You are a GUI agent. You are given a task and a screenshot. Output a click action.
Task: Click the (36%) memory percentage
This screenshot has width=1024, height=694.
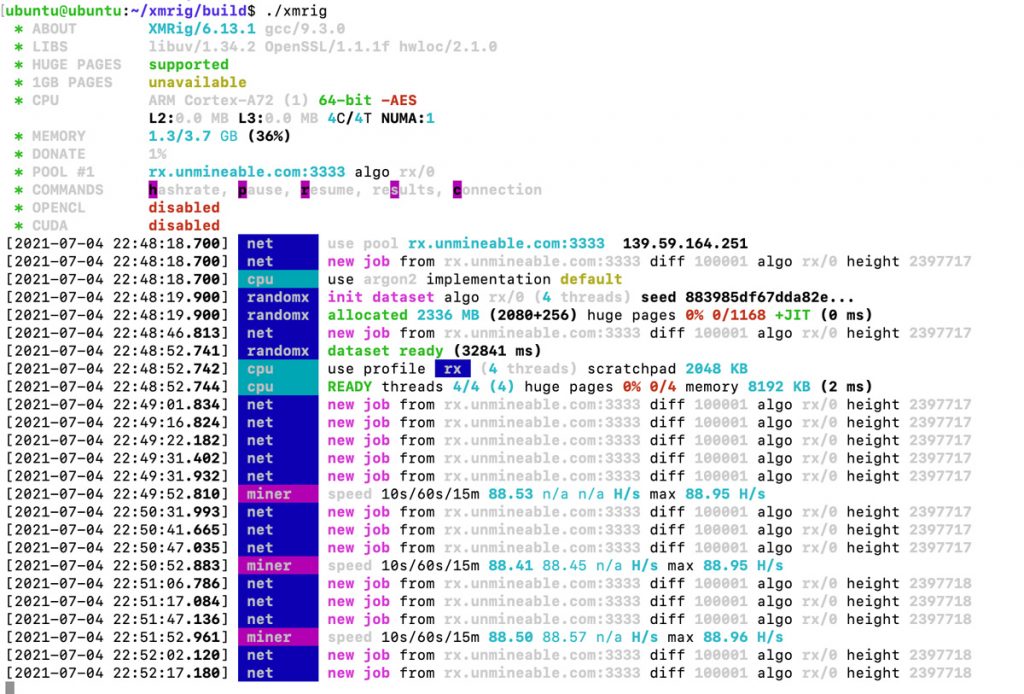tap(268, 136)
